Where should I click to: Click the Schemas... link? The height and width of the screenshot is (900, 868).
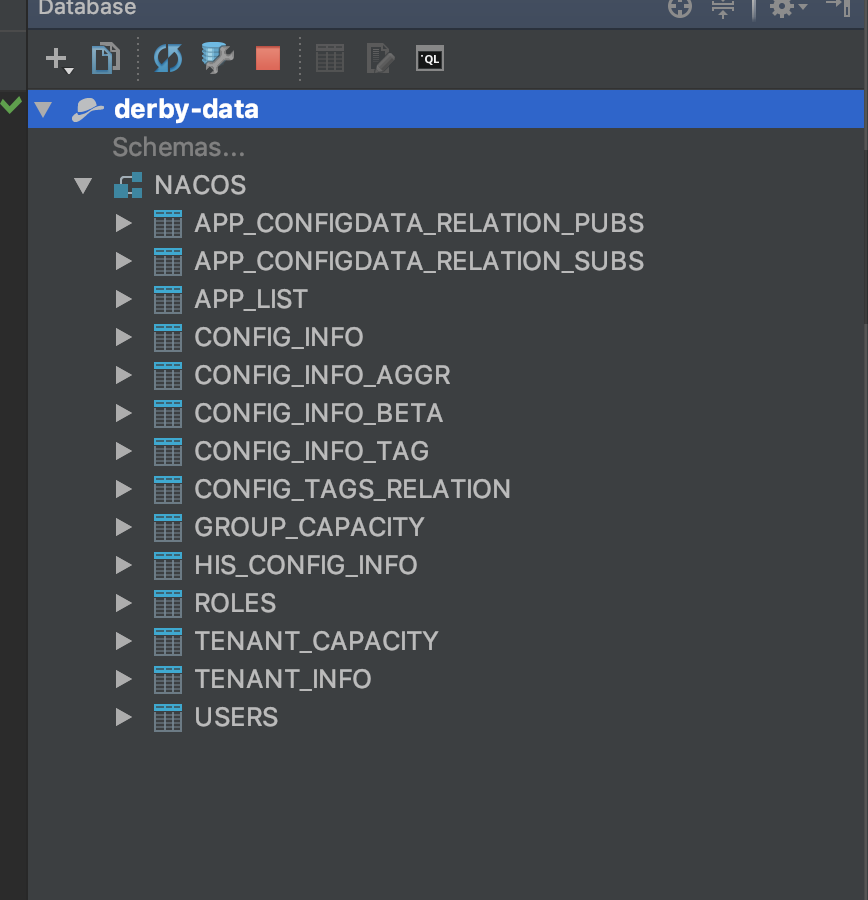[x=179, y=148]
